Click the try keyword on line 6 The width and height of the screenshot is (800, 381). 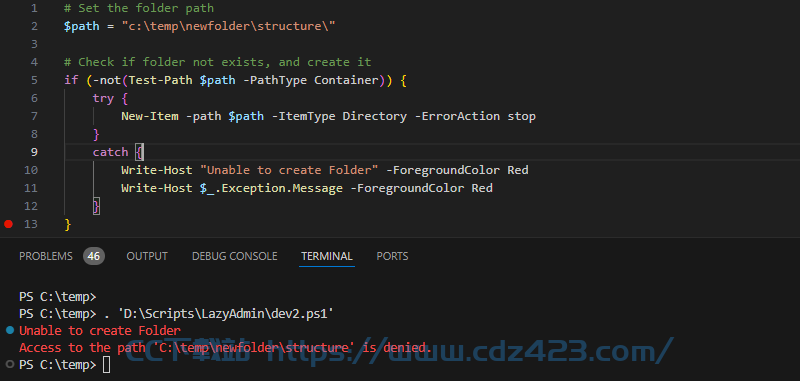(103, 98)
